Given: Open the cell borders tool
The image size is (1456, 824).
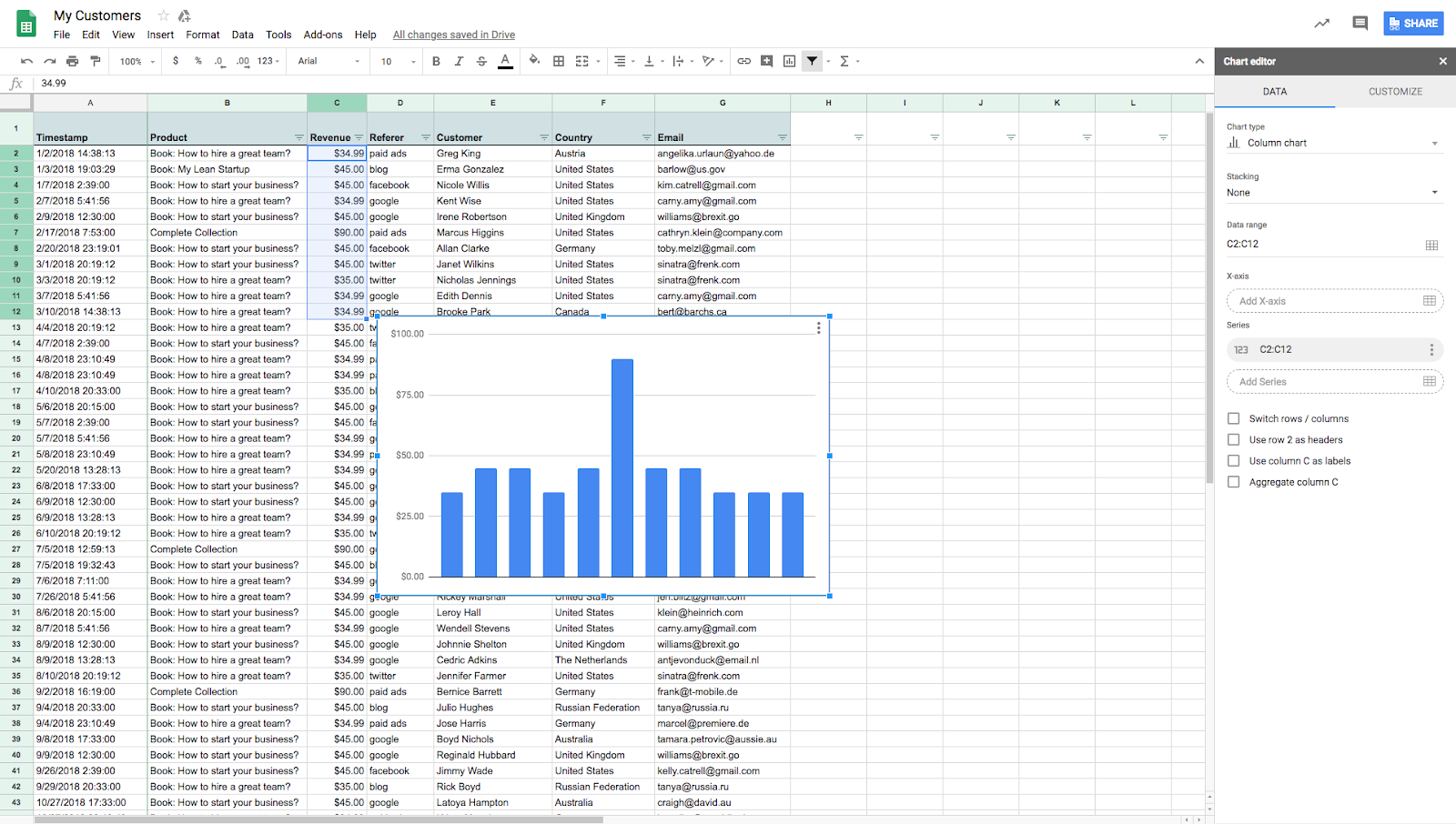Looking at the screenshot, I should pyautogui.click(x=559, y=61).
